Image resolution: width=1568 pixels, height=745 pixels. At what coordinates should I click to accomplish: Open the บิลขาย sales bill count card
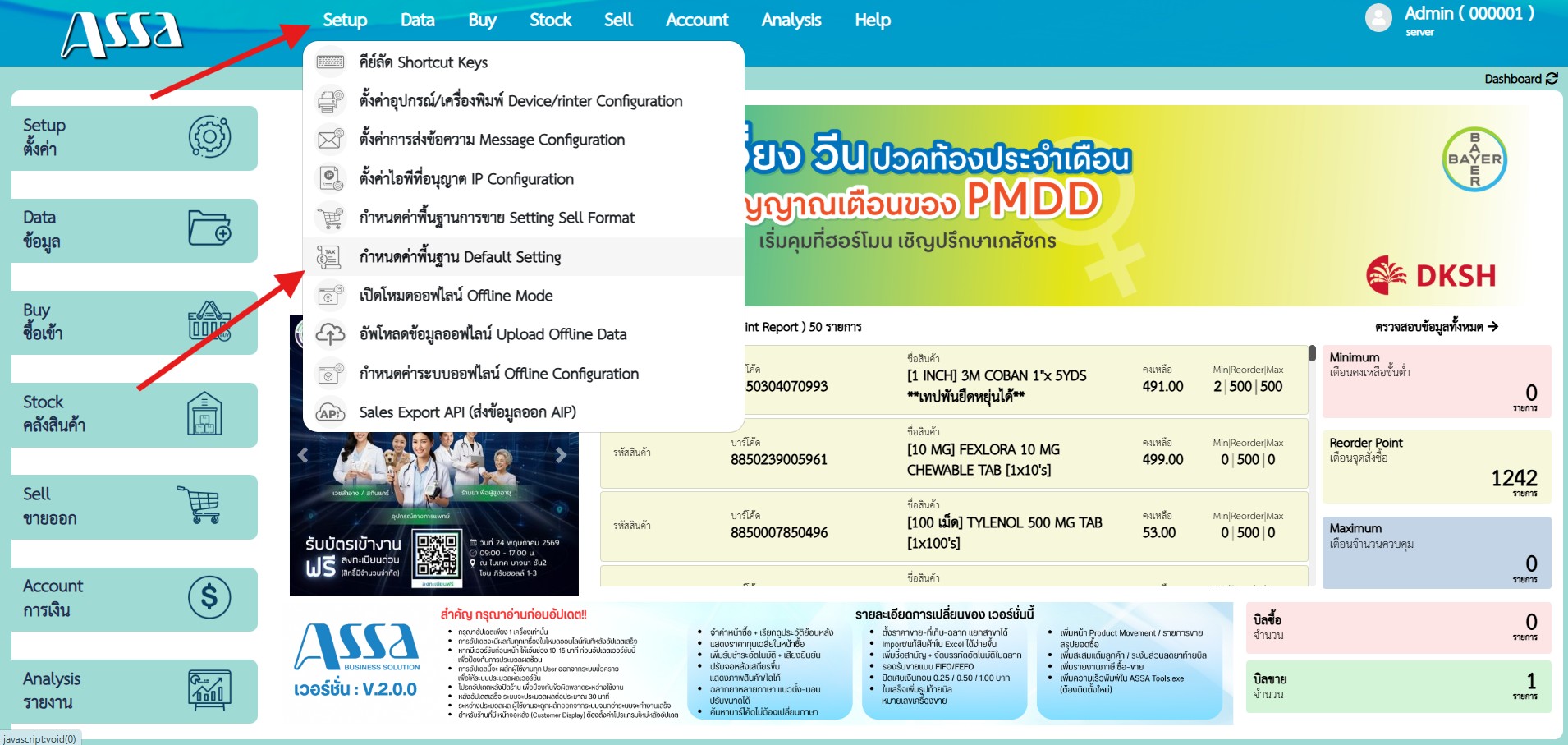[1398, 686]
